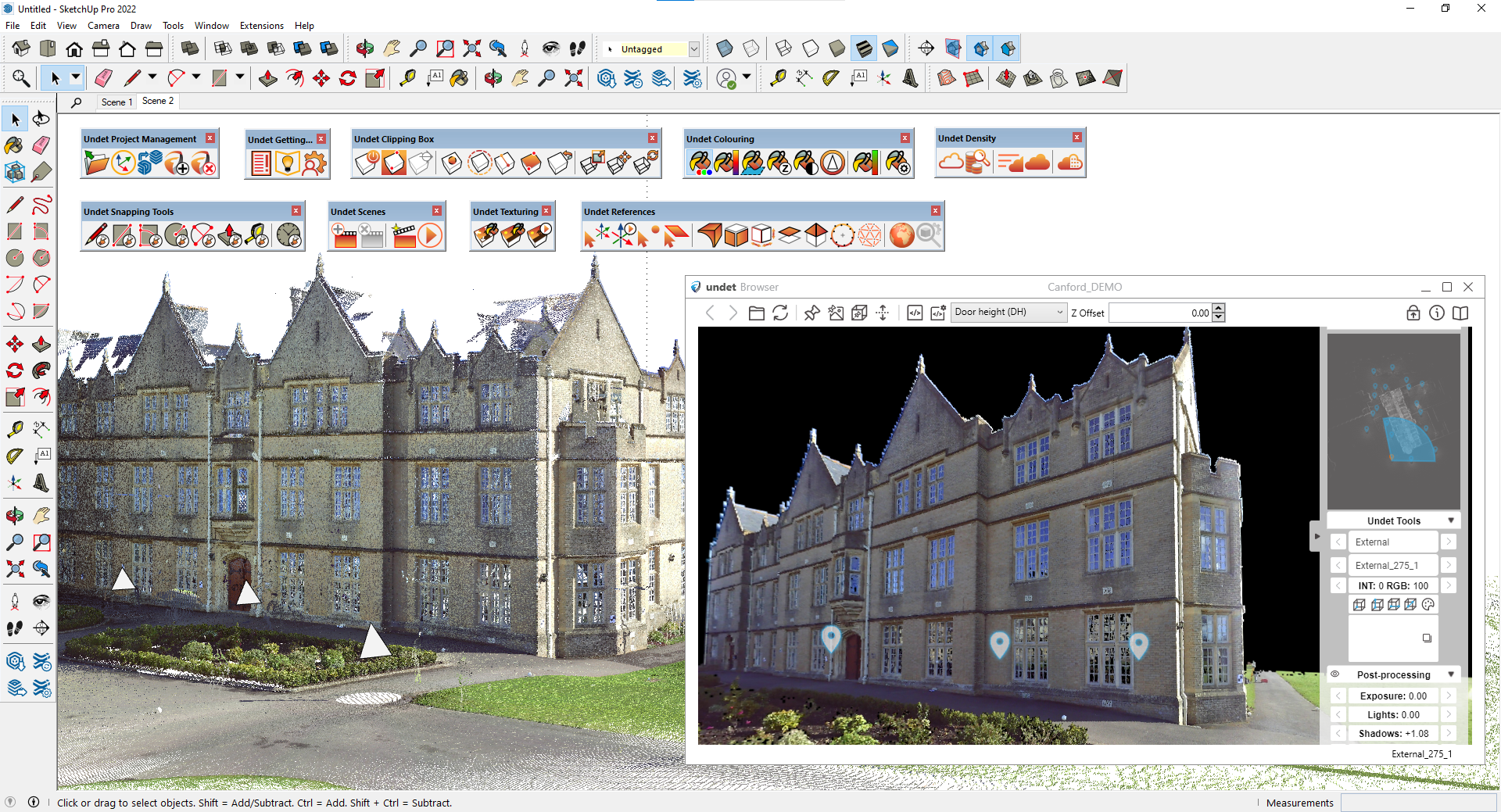Click refresh icon in undet Browser toolbar
This screenshot has width=1501, height=812.
point(780,313)
